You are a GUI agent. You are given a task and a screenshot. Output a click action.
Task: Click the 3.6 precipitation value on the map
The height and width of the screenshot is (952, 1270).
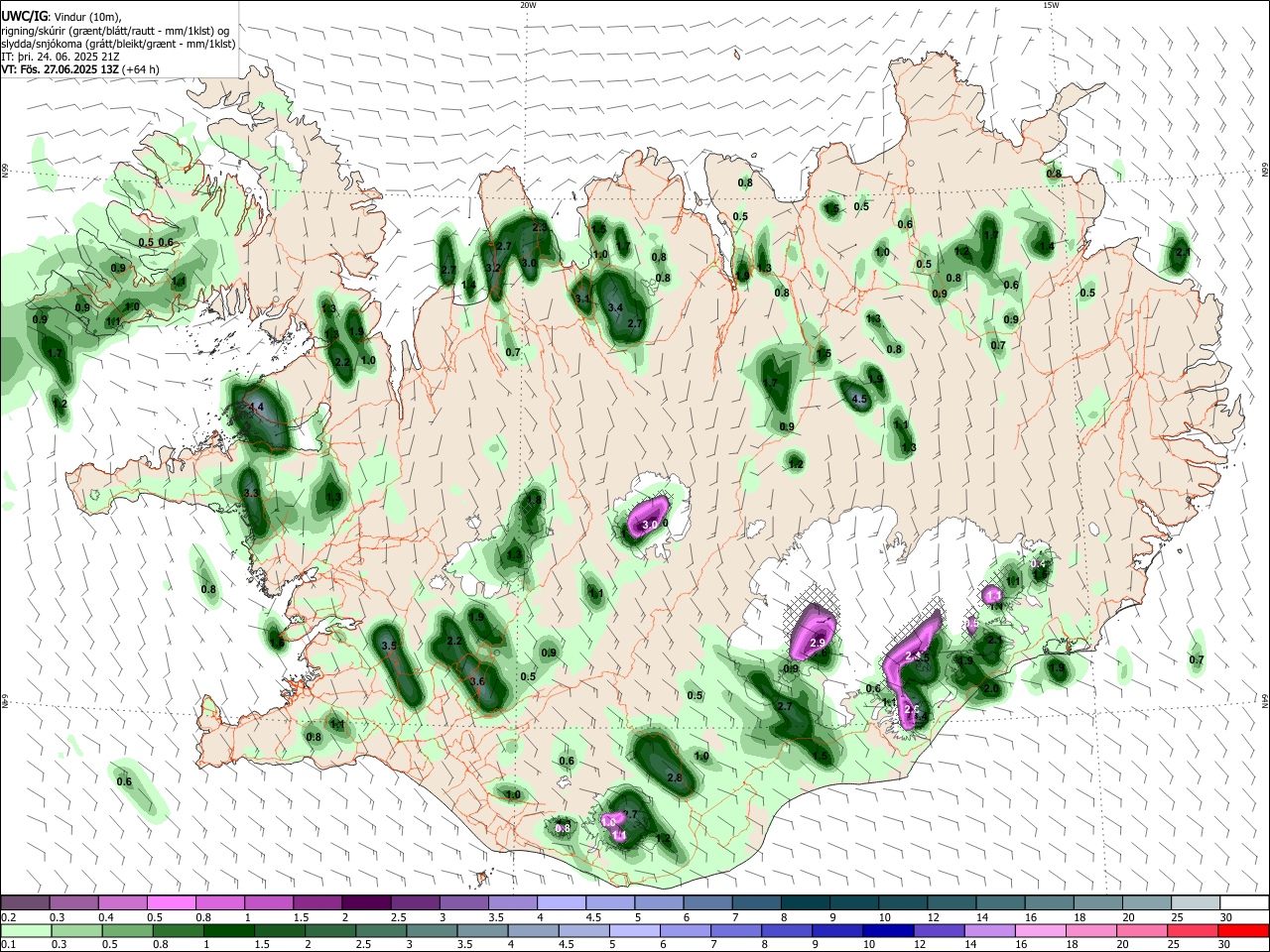(x=477, y=681)
